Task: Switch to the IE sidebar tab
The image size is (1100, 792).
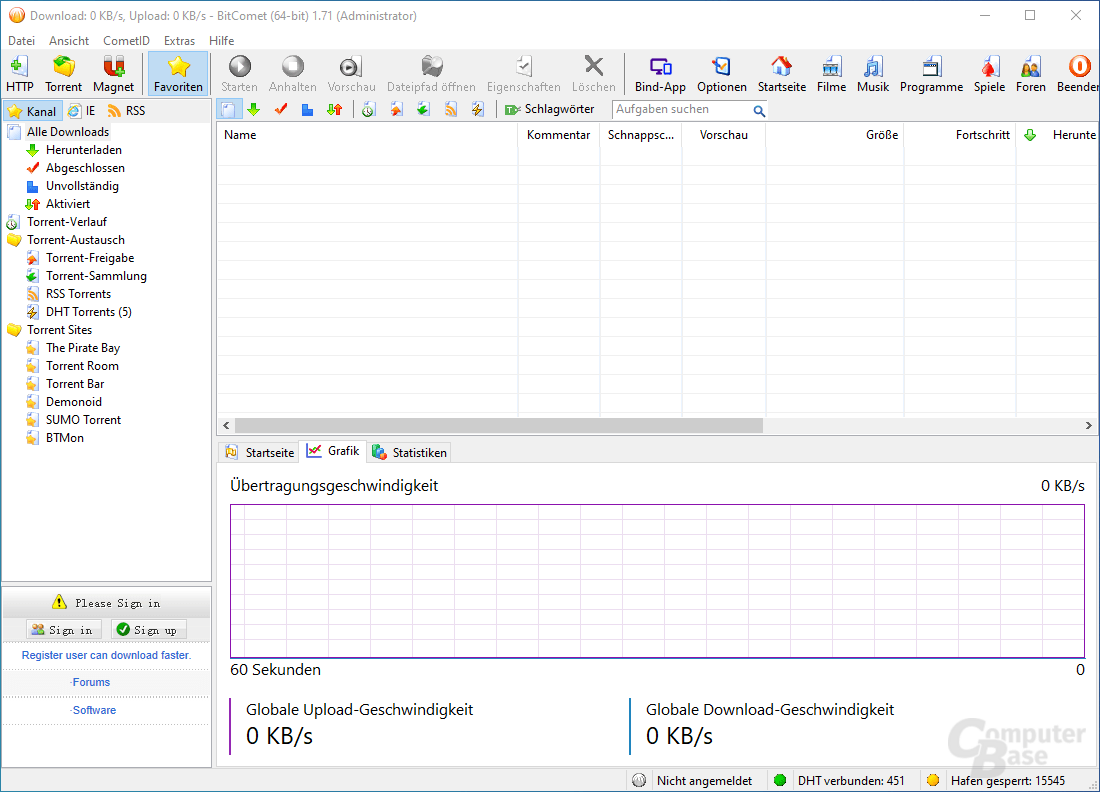Action: (81, 111)
